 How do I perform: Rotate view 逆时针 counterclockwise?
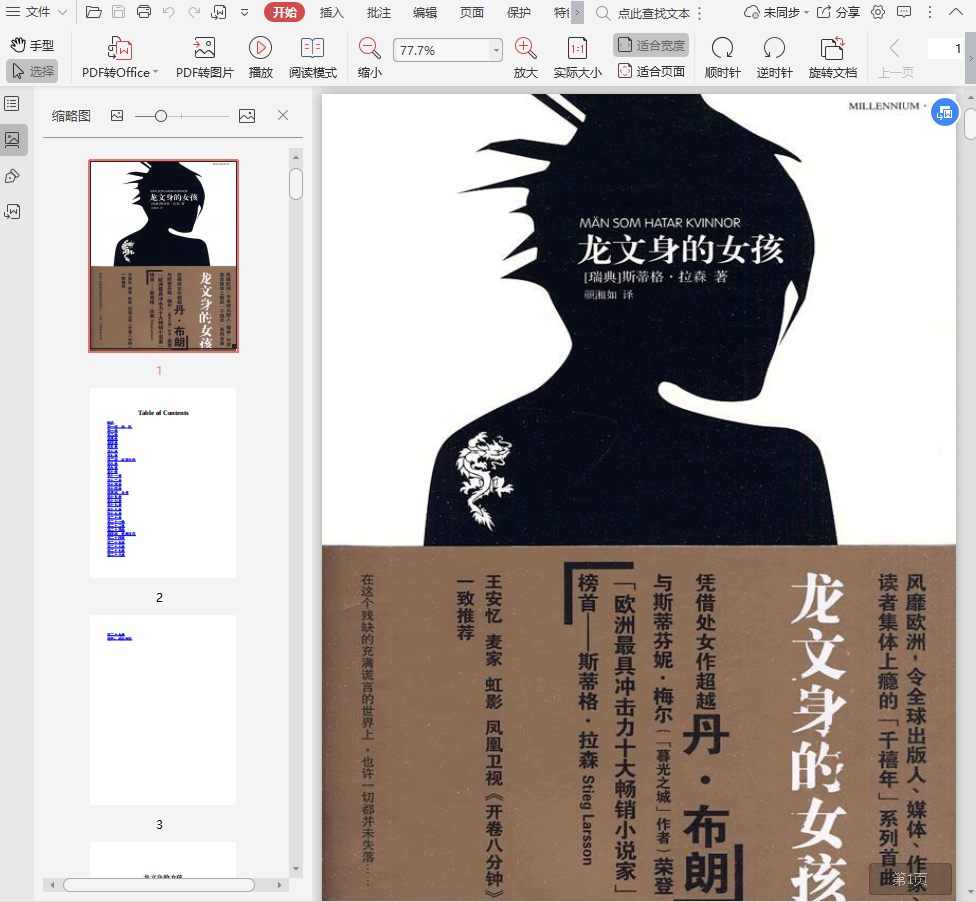tap(774, 57)
